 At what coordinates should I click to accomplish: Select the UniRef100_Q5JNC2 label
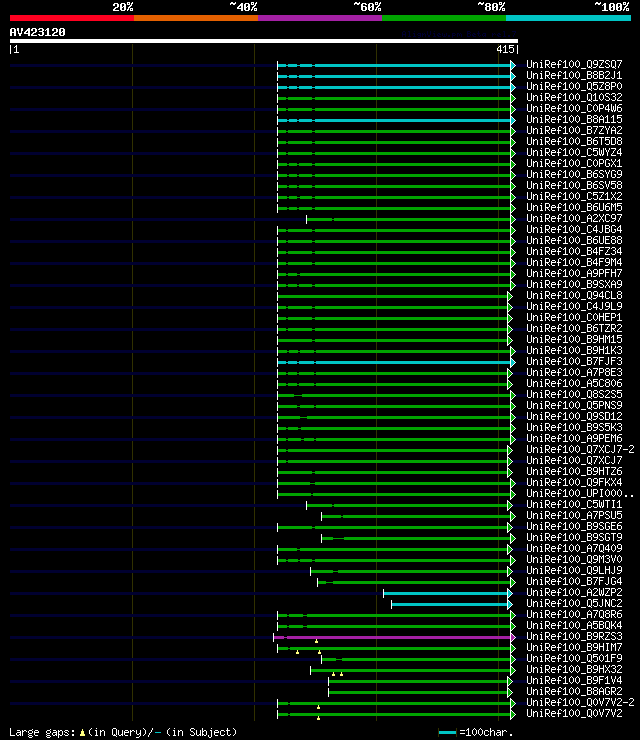(x=574, y=604)
